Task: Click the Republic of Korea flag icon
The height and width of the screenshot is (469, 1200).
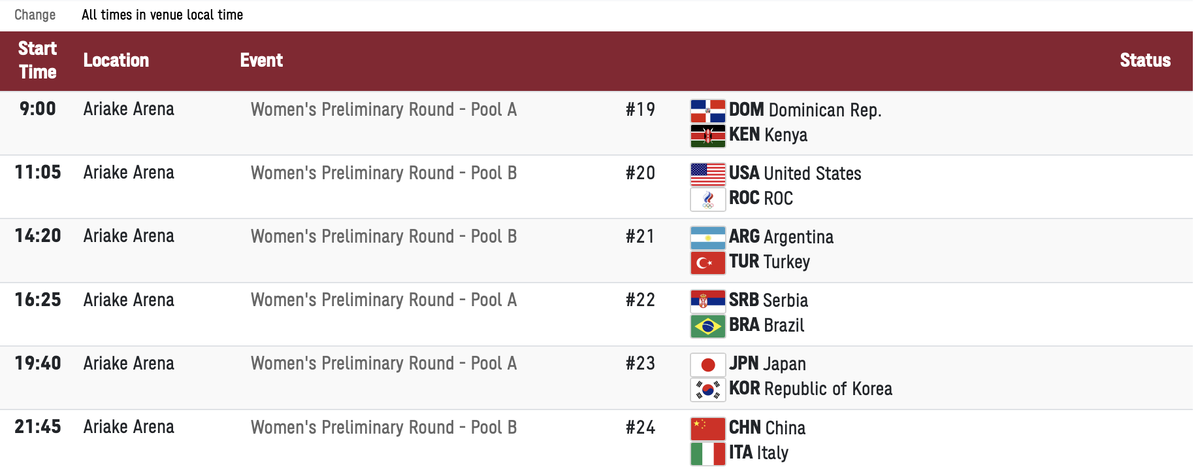Action: (708, 389)
